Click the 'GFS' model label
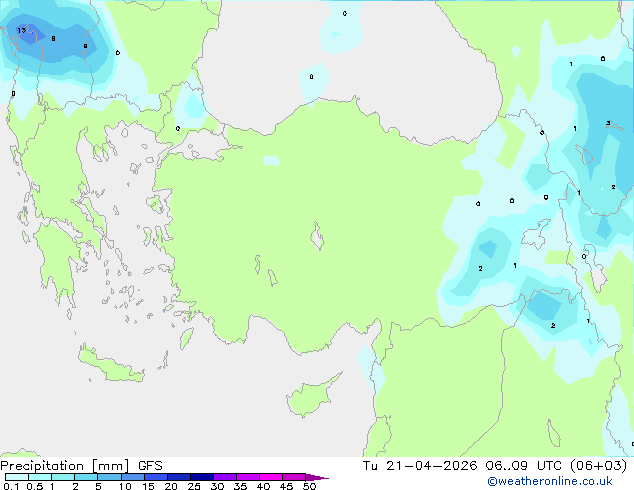Image resolution: width=634 pixels, height=490 pixels. (x=150, y=466)
